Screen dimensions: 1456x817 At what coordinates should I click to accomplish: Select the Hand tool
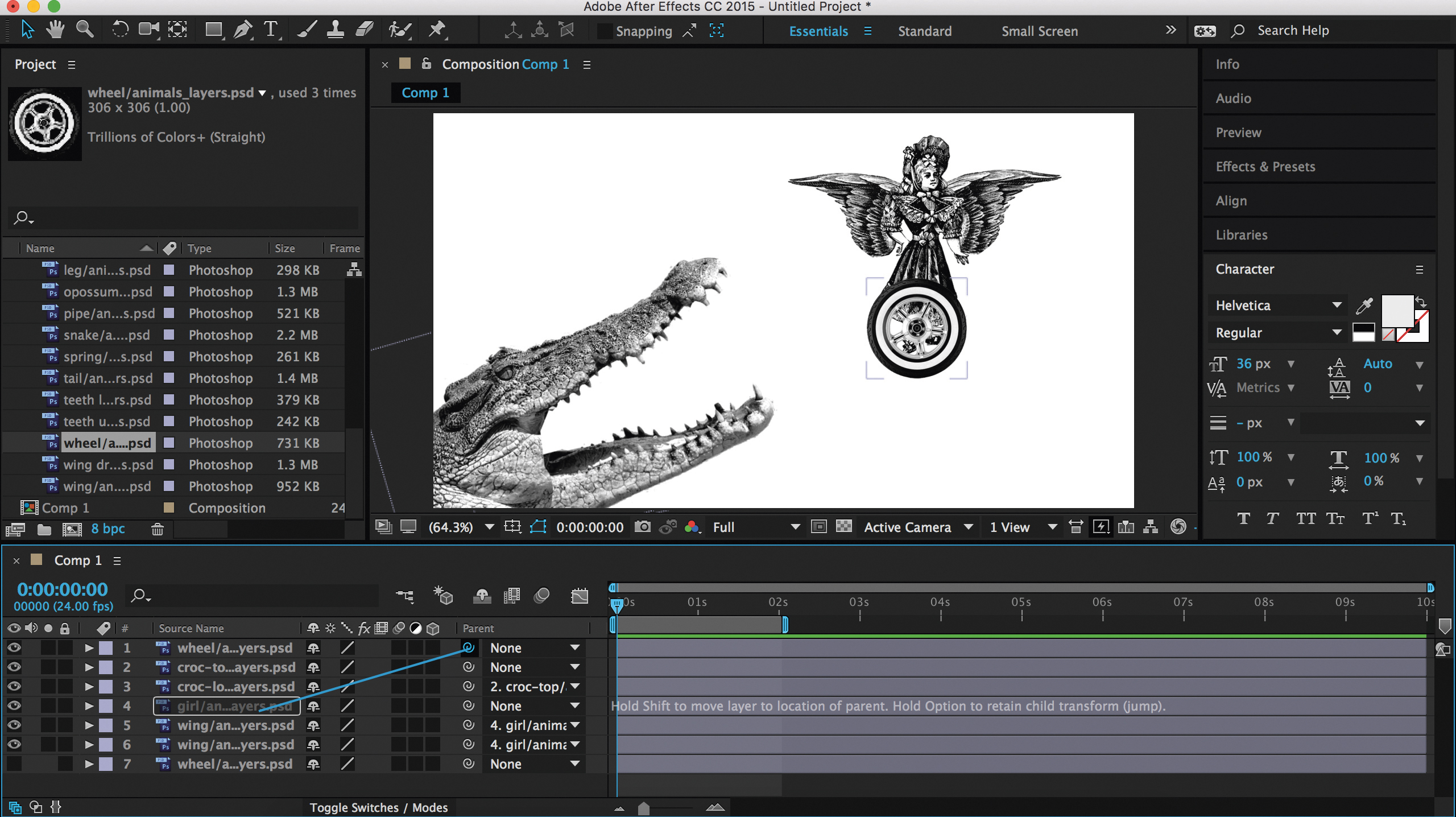coord(55,30)
